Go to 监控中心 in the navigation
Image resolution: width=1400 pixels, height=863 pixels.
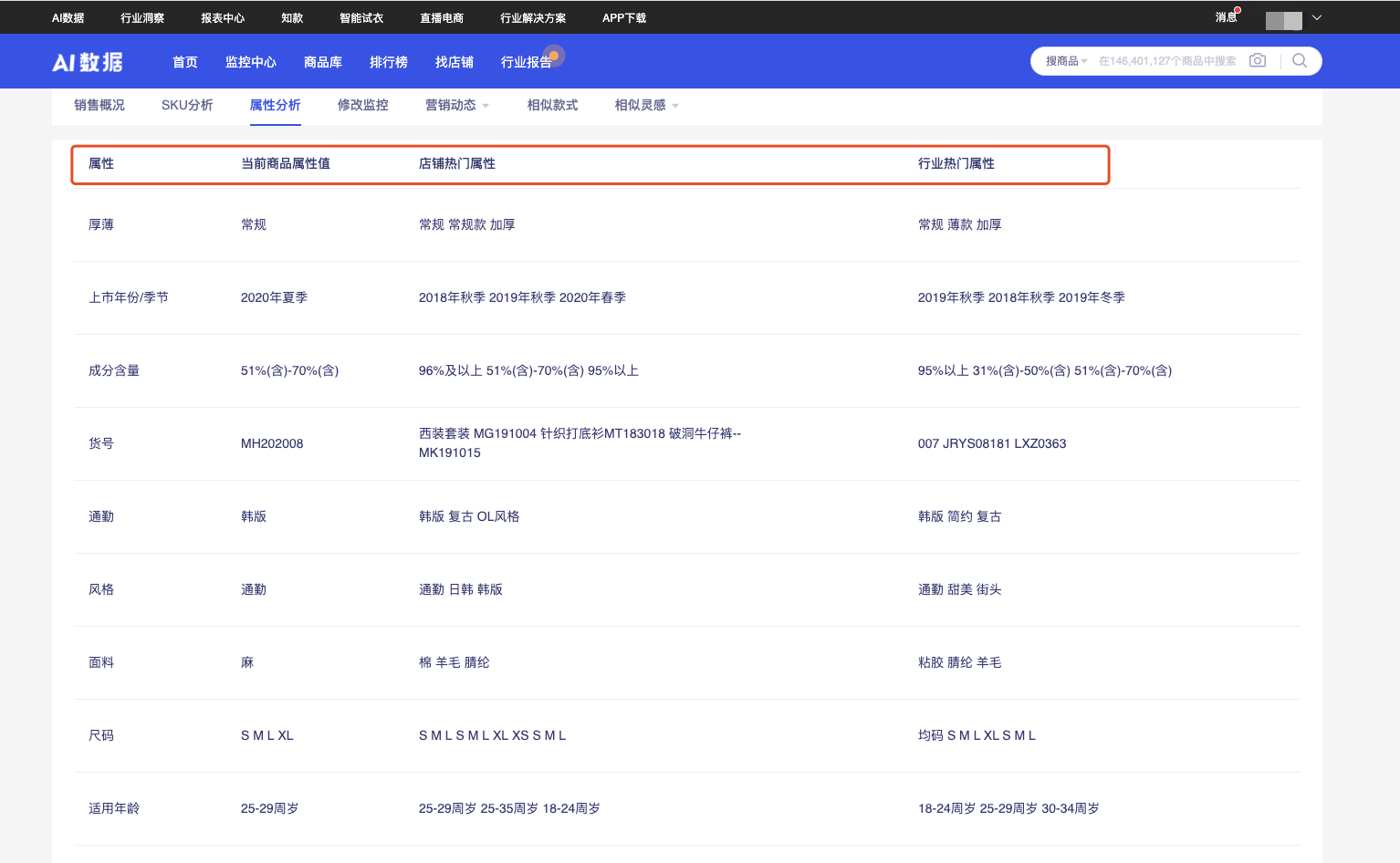251,62
